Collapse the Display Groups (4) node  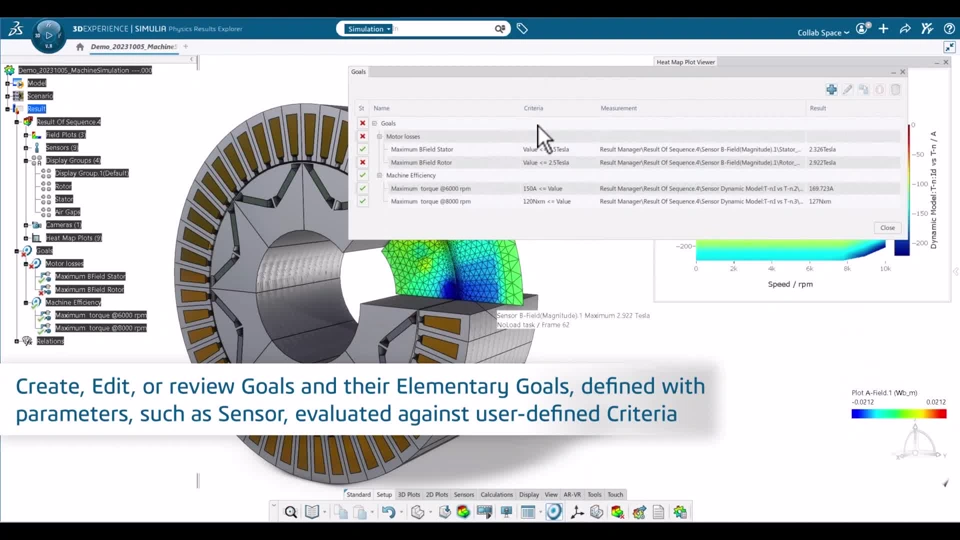coord(26,160)
